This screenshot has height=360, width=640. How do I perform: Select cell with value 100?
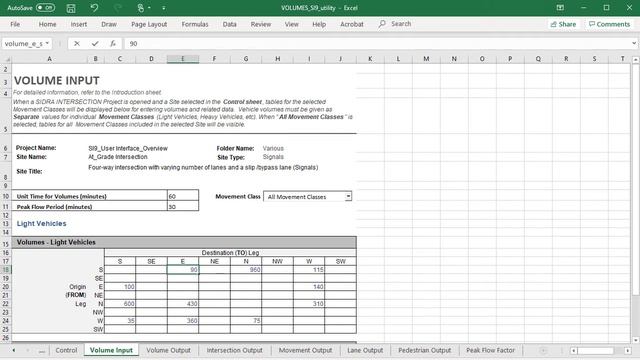point(120,287)
